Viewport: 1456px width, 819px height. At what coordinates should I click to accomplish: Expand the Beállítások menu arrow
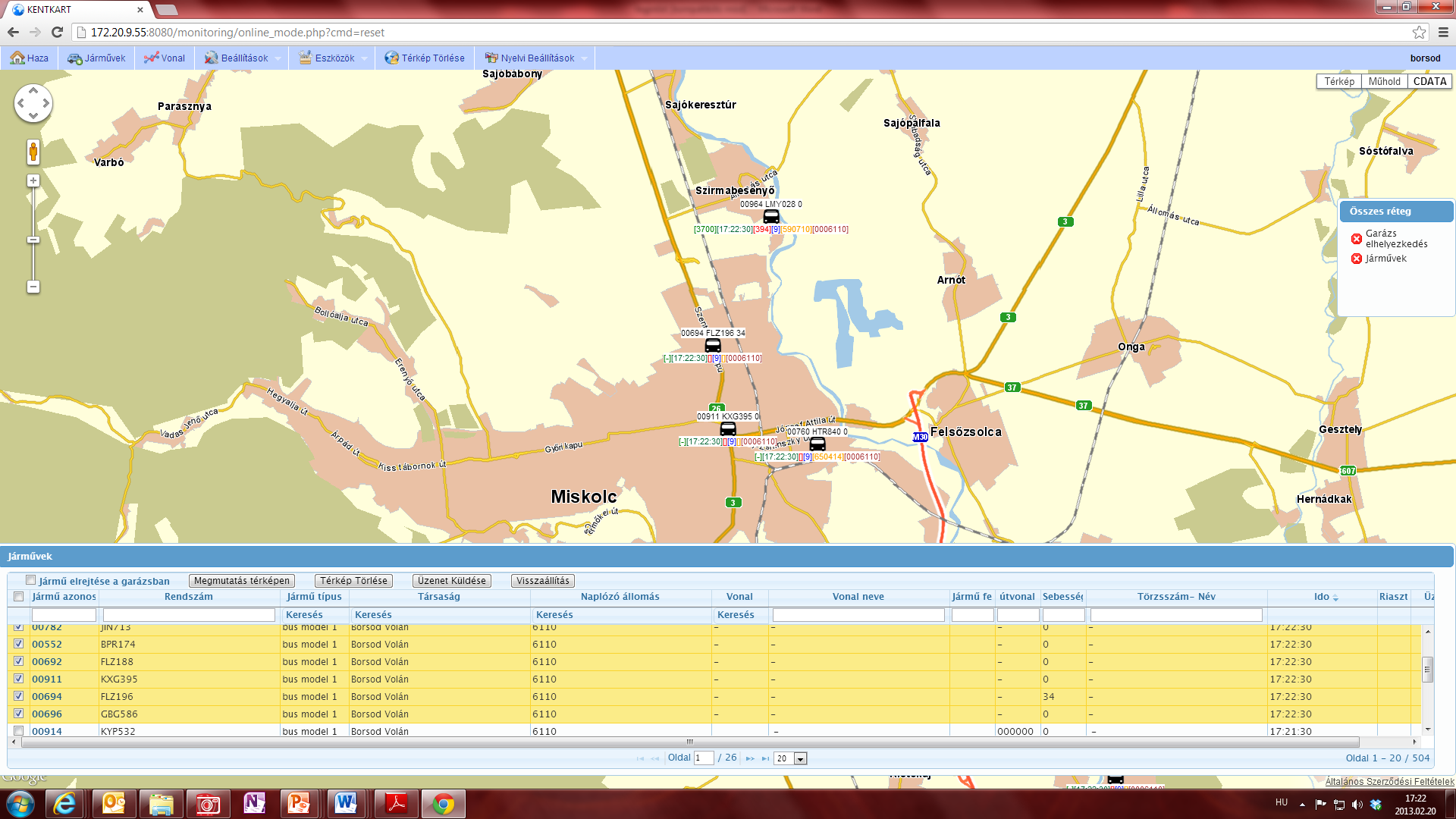coord(278,58)
